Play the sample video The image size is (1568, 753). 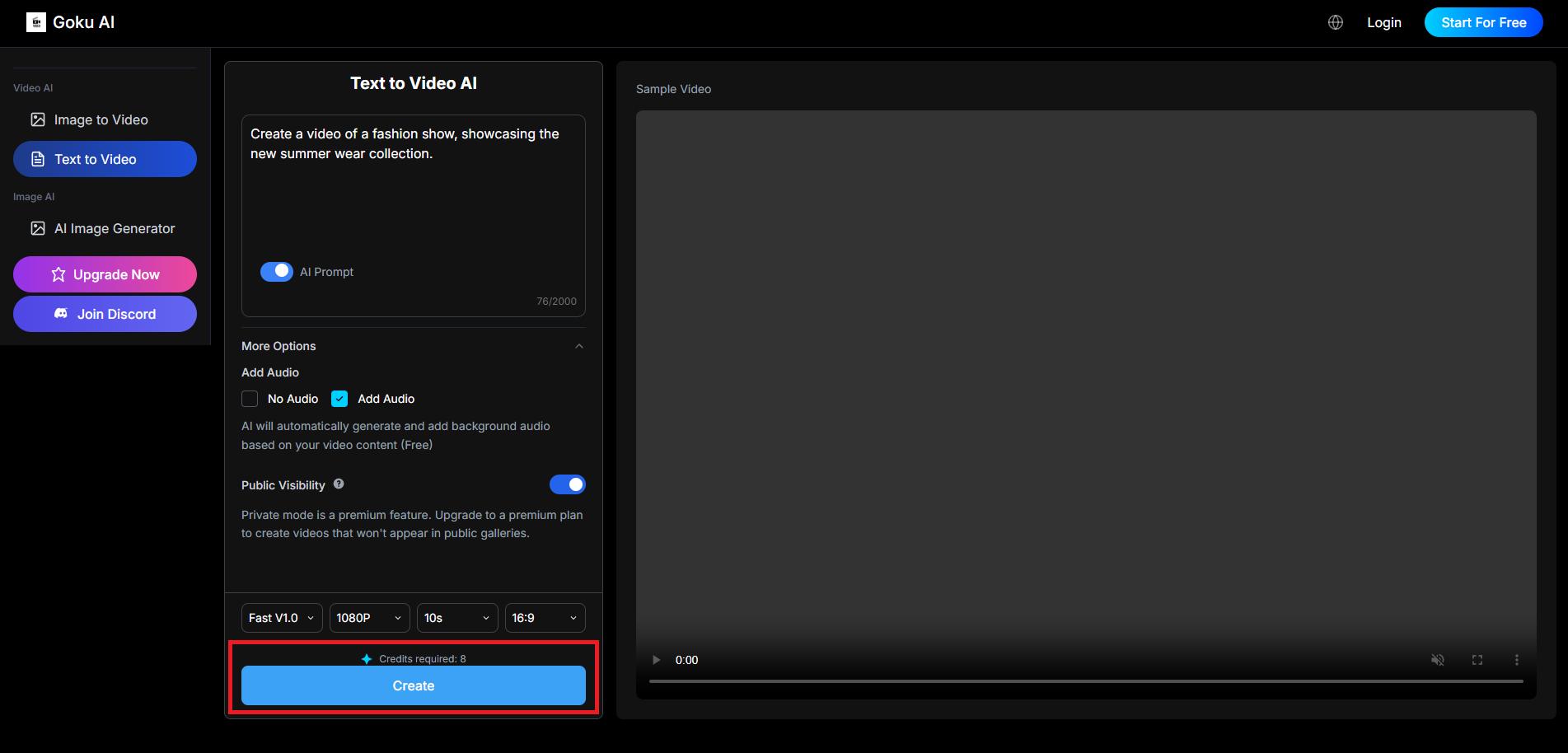click(656, 660)
